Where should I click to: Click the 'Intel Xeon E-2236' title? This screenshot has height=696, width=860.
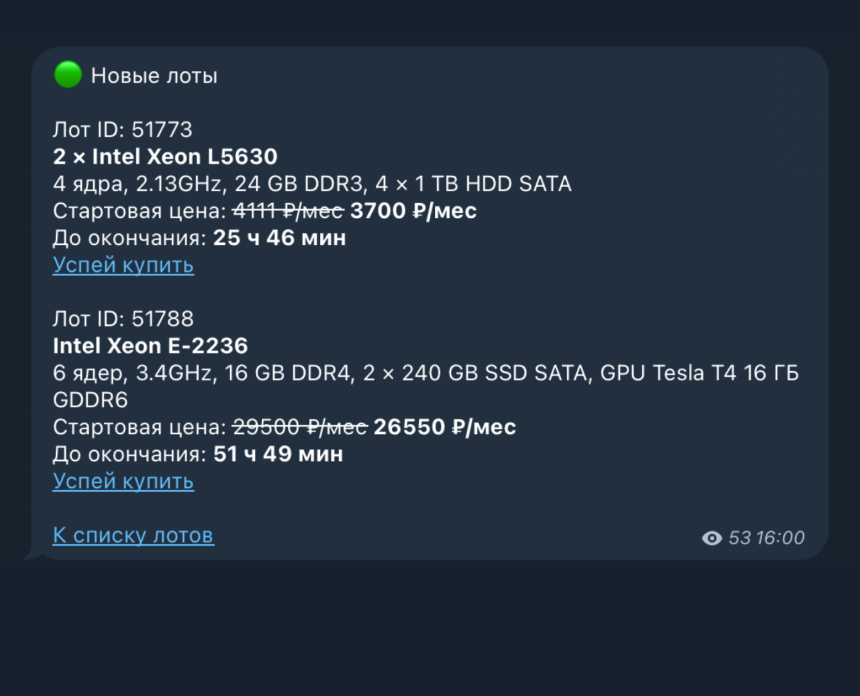(150, 346)
